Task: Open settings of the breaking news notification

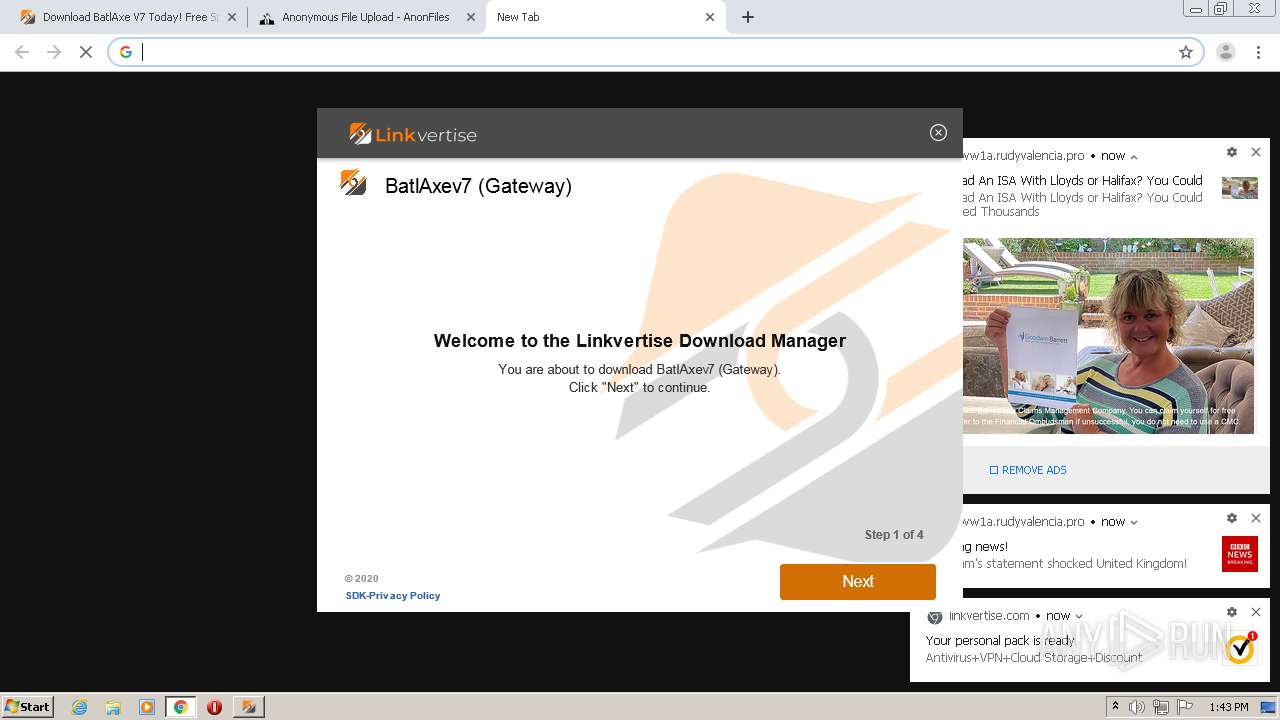Action: 1232,518
